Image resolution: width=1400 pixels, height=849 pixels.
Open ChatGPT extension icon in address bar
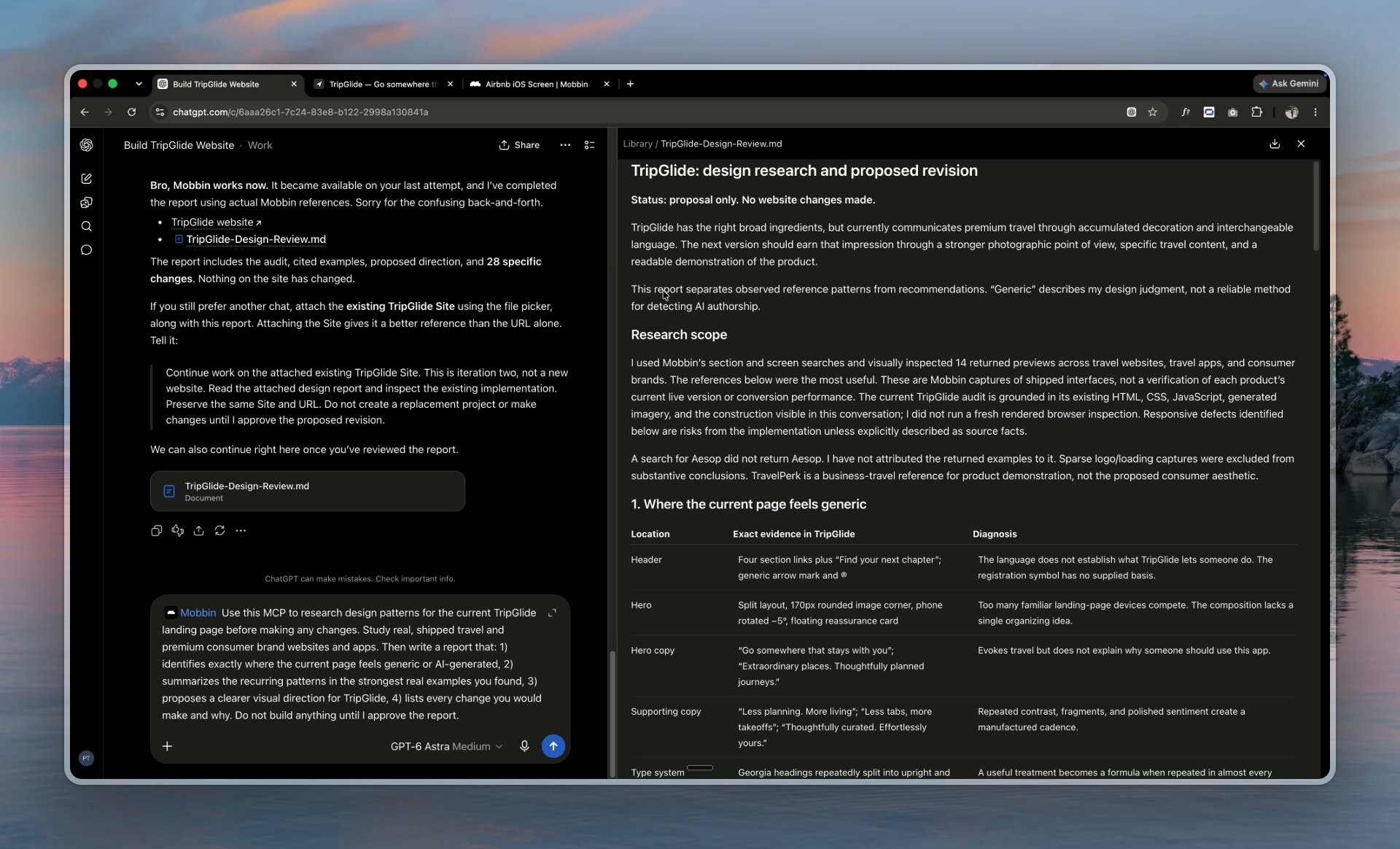coord(1131,112)
